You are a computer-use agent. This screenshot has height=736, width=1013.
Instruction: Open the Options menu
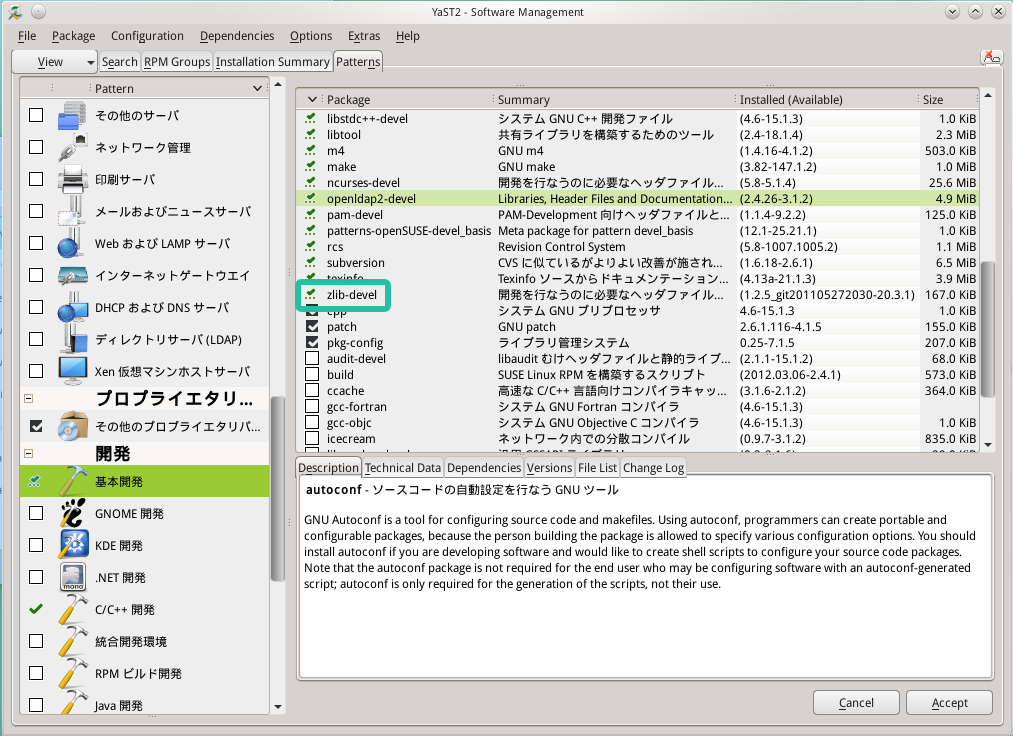click(311, 36)
